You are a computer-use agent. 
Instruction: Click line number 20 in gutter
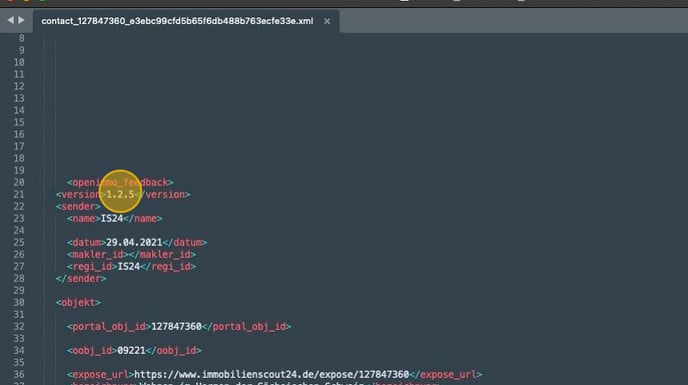pos(19,182)
